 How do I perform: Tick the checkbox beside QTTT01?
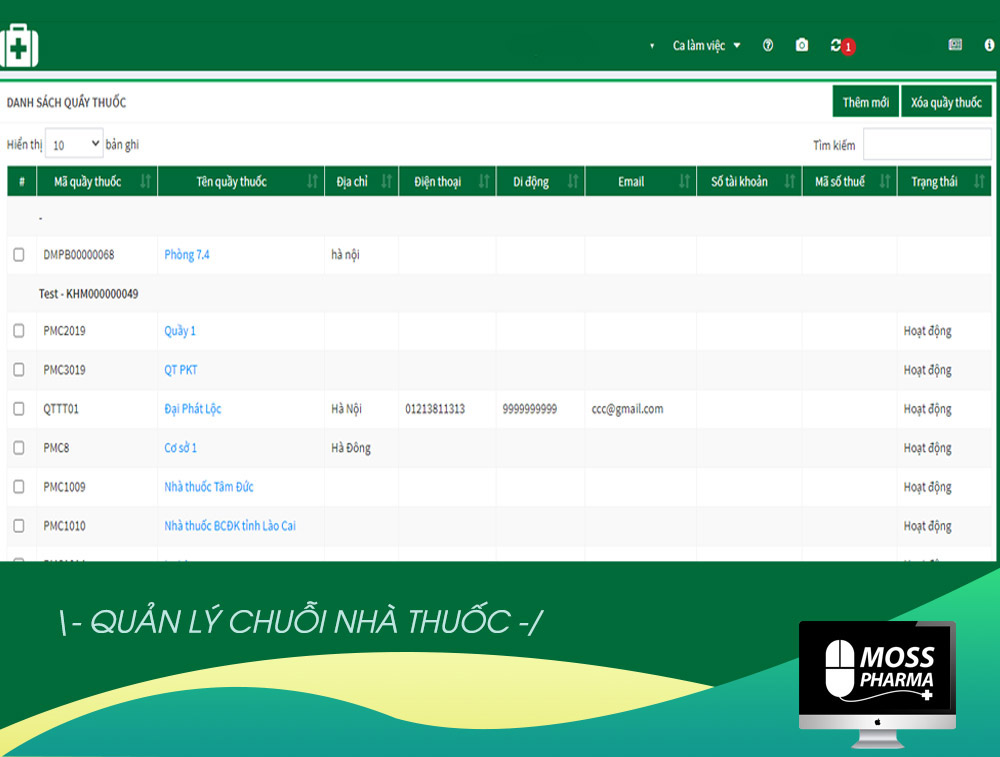pos(18,409)
